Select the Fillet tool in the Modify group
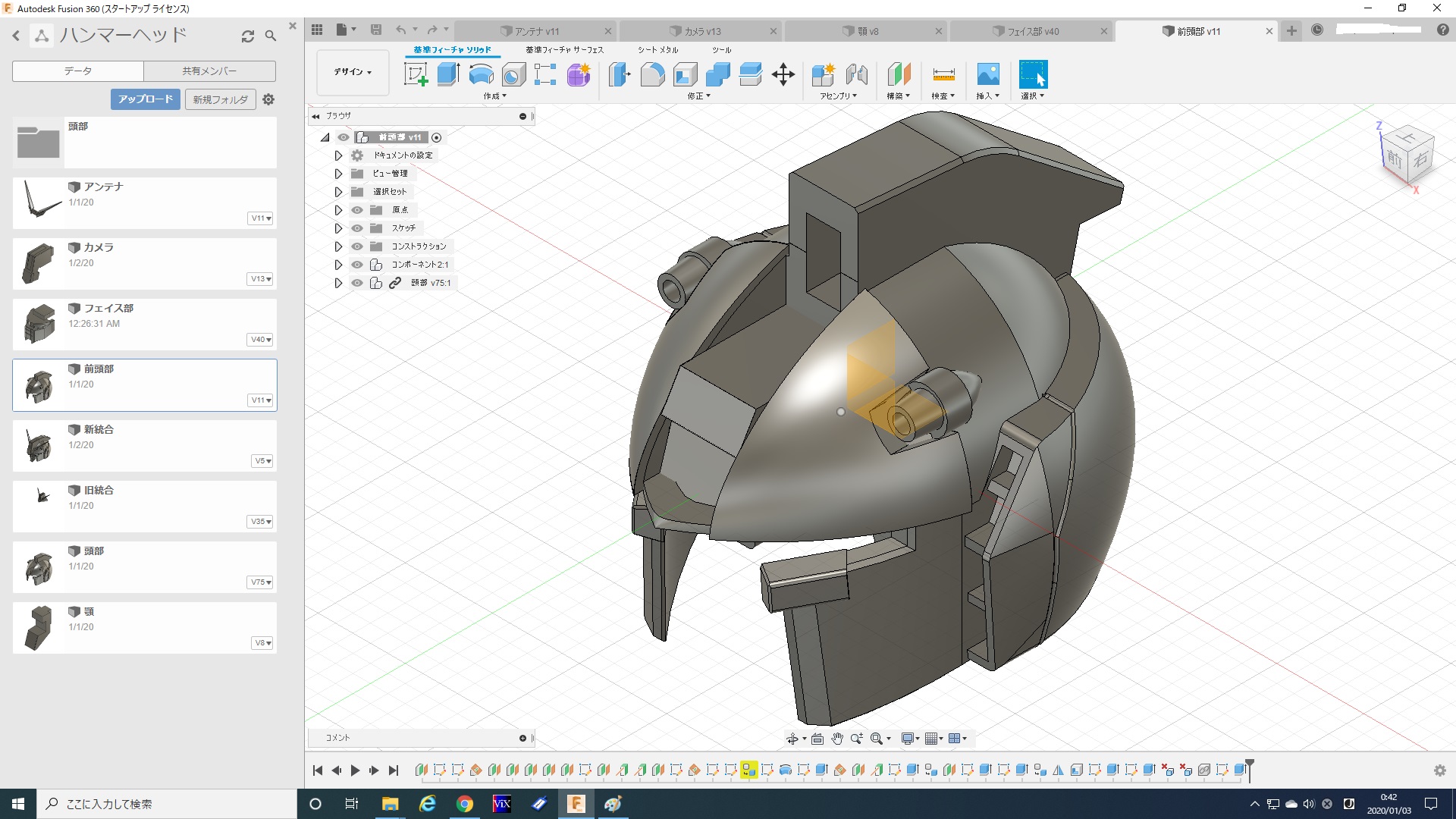 point(652,74)
